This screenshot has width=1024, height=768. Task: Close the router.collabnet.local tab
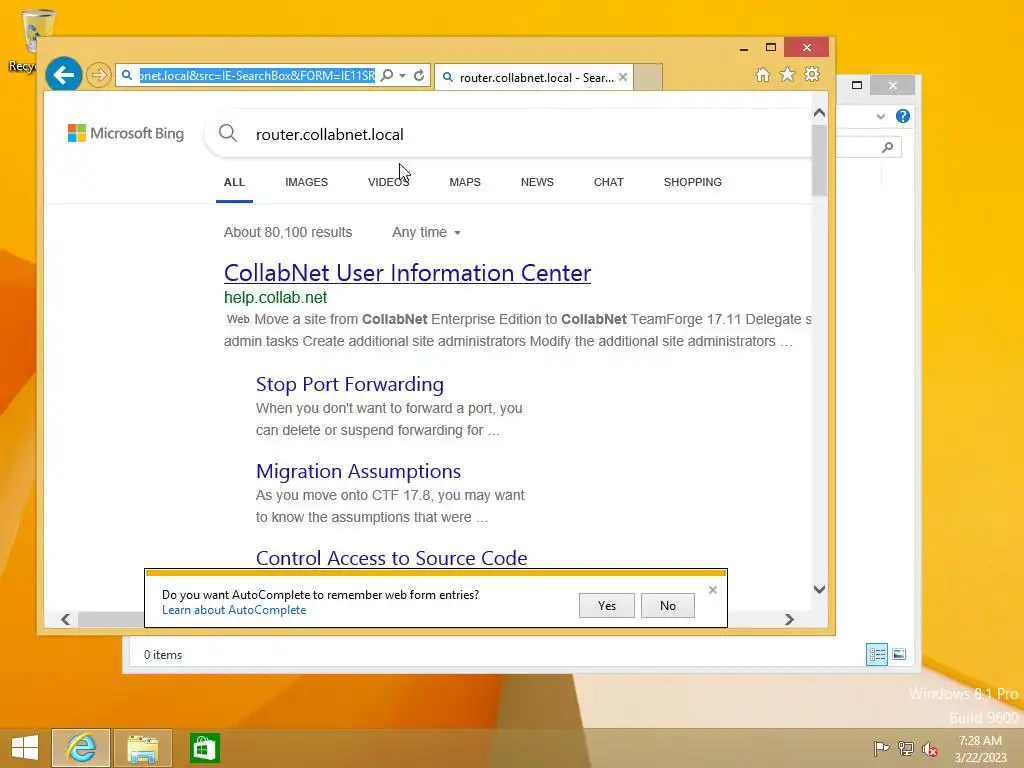623,77
